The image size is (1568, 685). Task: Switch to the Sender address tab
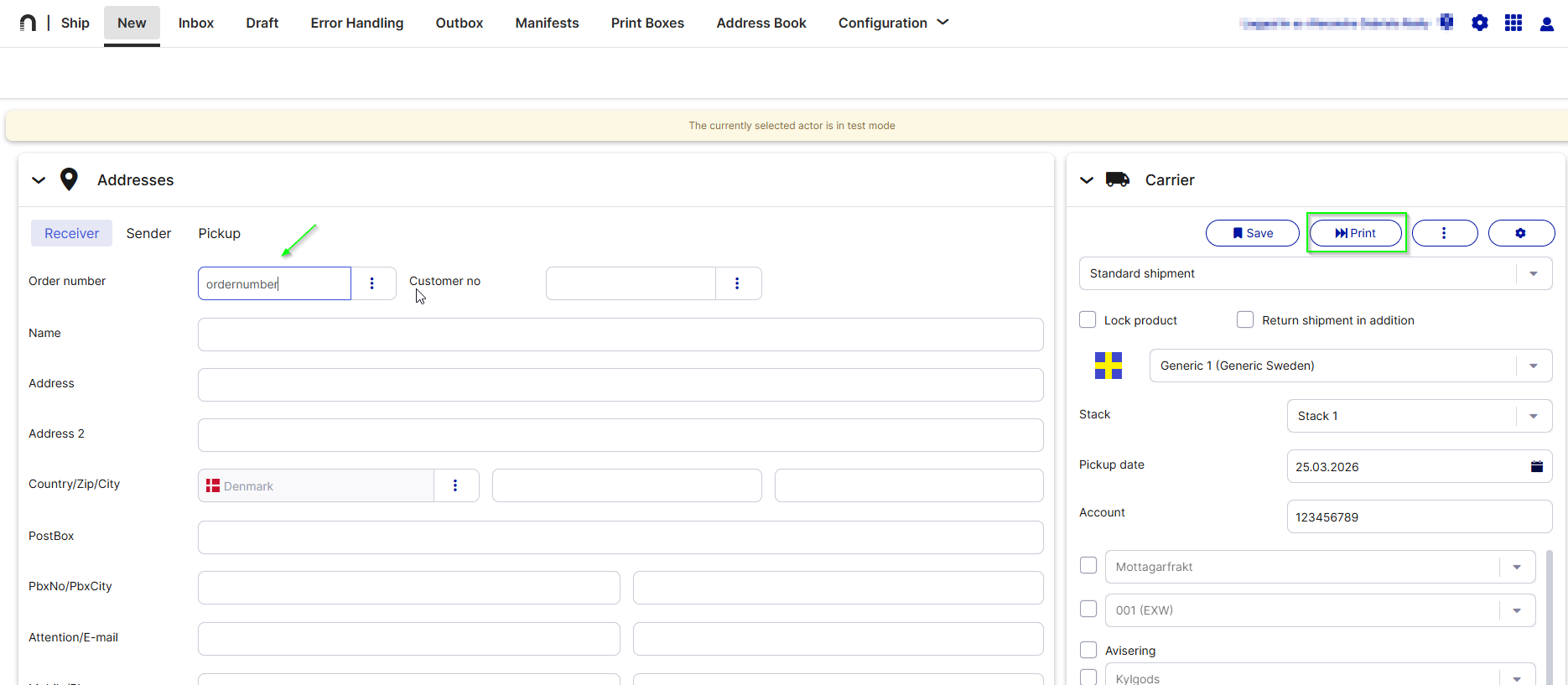tap(148, 233)
